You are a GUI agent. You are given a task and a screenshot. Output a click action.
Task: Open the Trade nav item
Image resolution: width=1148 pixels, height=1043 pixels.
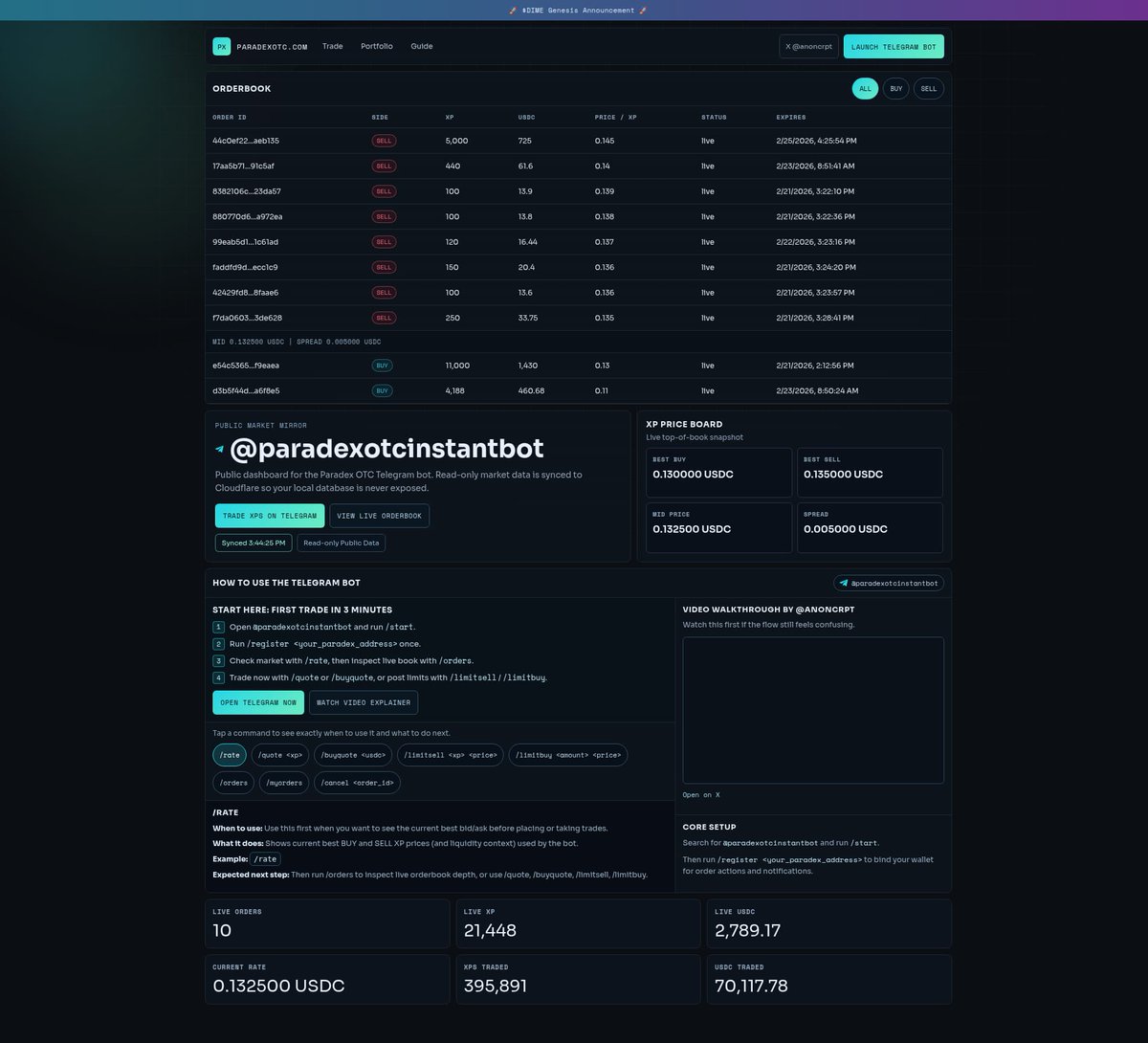coord(333,46)
